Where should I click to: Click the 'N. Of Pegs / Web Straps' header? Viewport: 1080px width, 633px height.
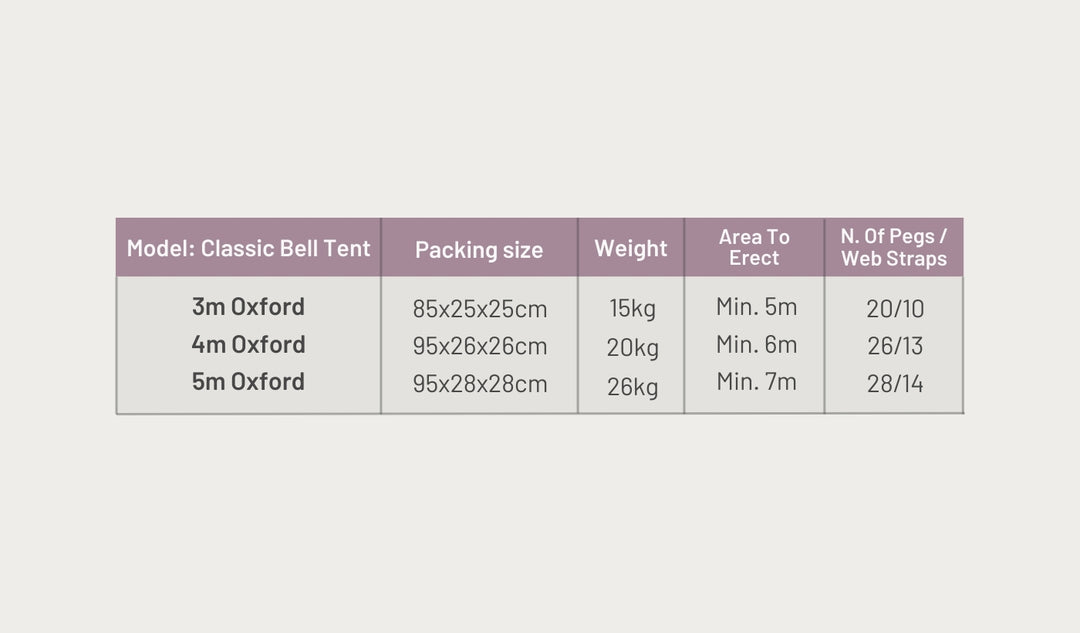(x=894, y=247)
